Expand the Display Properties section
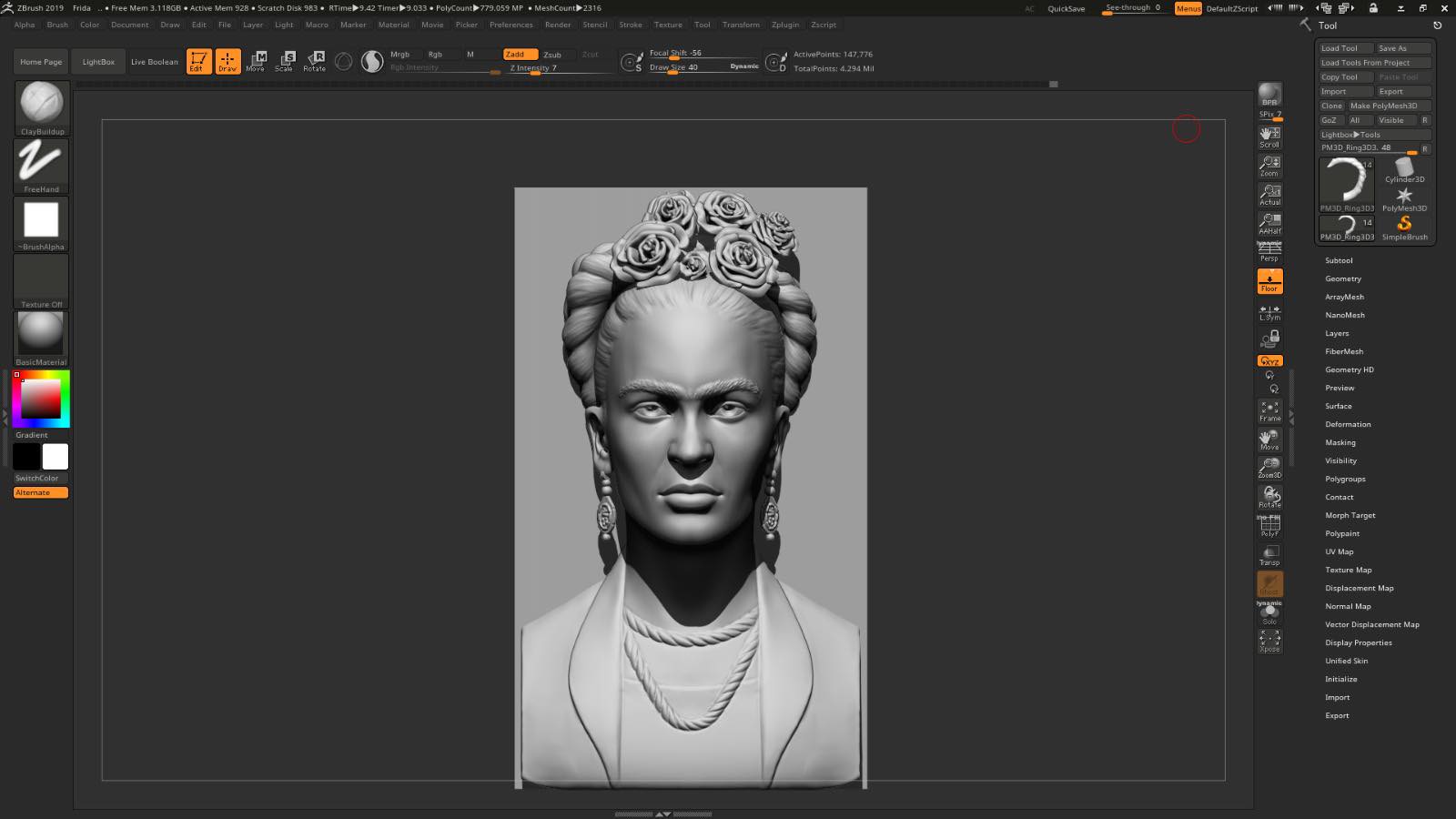The height and width of the screenshot is (819, 1456). coord(1359,642)
